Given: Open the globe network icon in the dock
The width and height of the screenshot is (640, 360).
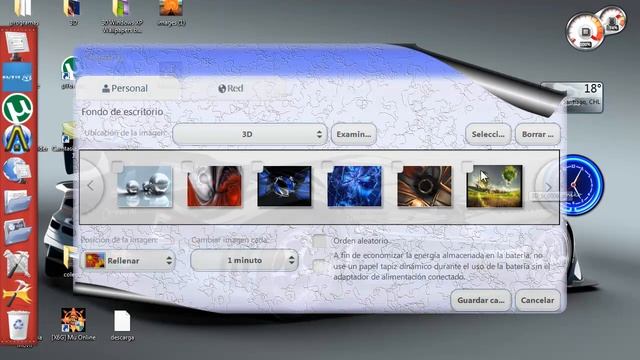Looking at the screenshot, I should click(17, 170).
